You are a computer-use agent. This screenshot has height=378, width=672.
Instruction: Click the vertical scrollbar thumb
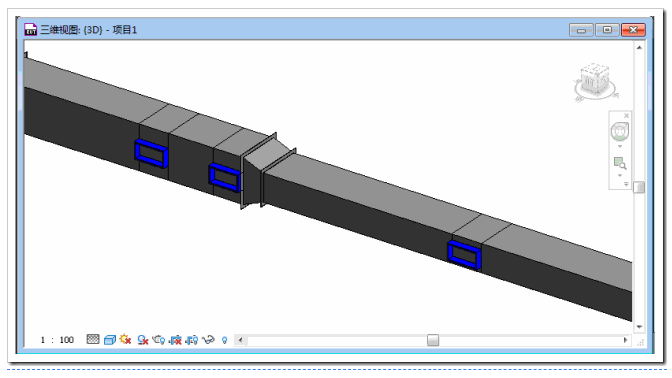pyautogui.click(x=639, y=187)
